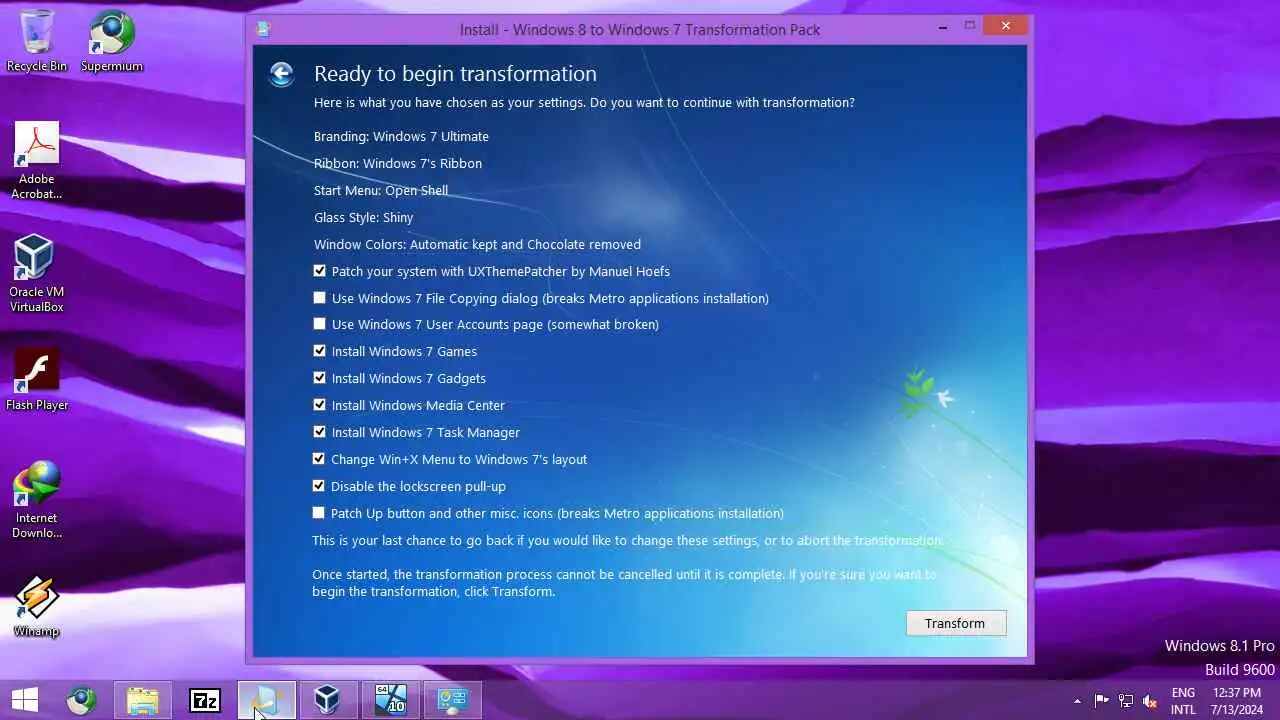Go back using the round arrow button
Image resolution: width=1280 pixels, height=720 pixels.
click(281, 74)
